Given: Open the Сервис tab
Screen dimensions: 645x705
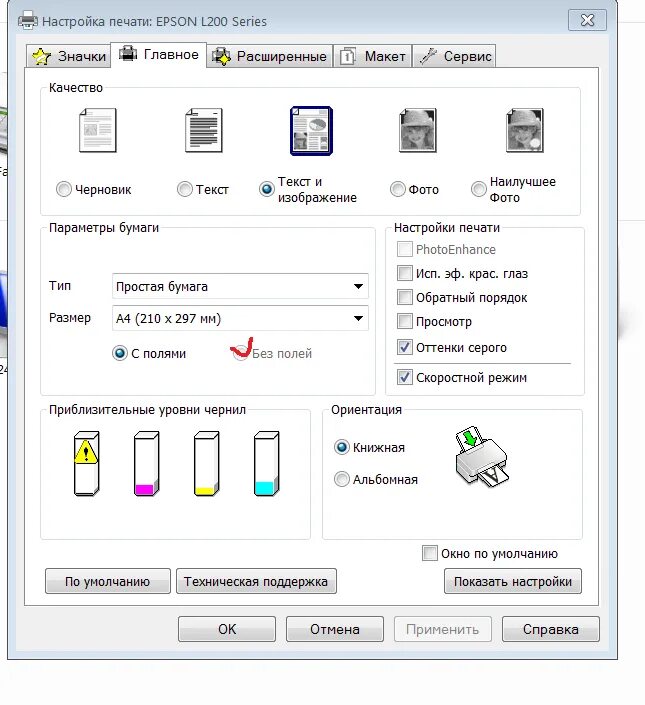Looking at the screenshot, I should pyautogui.click(x=454, y=56).
